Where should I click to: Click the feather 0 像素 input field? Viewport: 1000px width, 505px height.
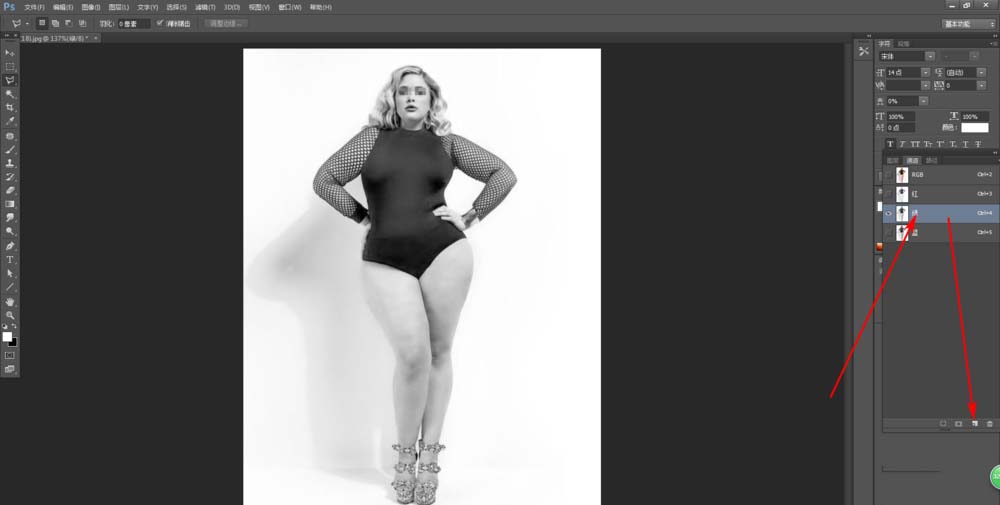134,24
